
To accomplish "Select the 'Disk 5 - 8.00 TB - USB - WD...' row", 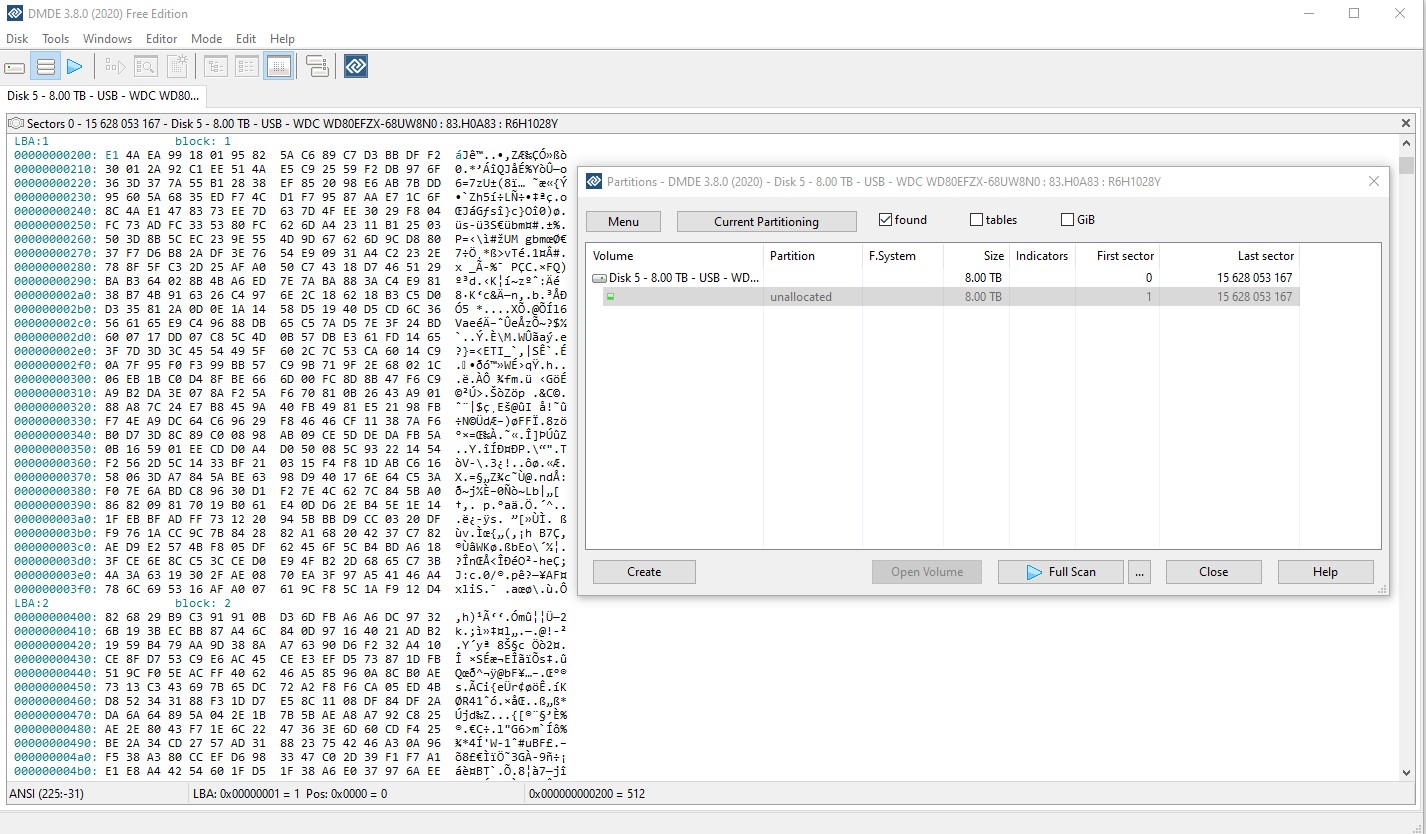I will point(943,278).
